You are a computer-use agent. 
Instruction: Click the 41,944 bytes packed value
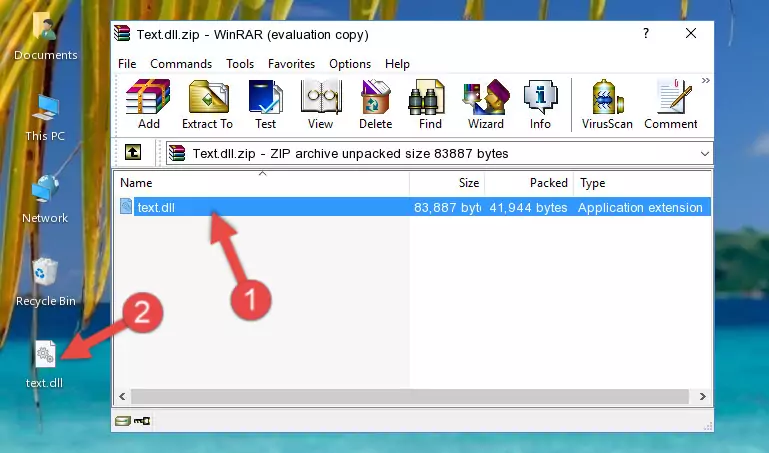coord(528,207)
